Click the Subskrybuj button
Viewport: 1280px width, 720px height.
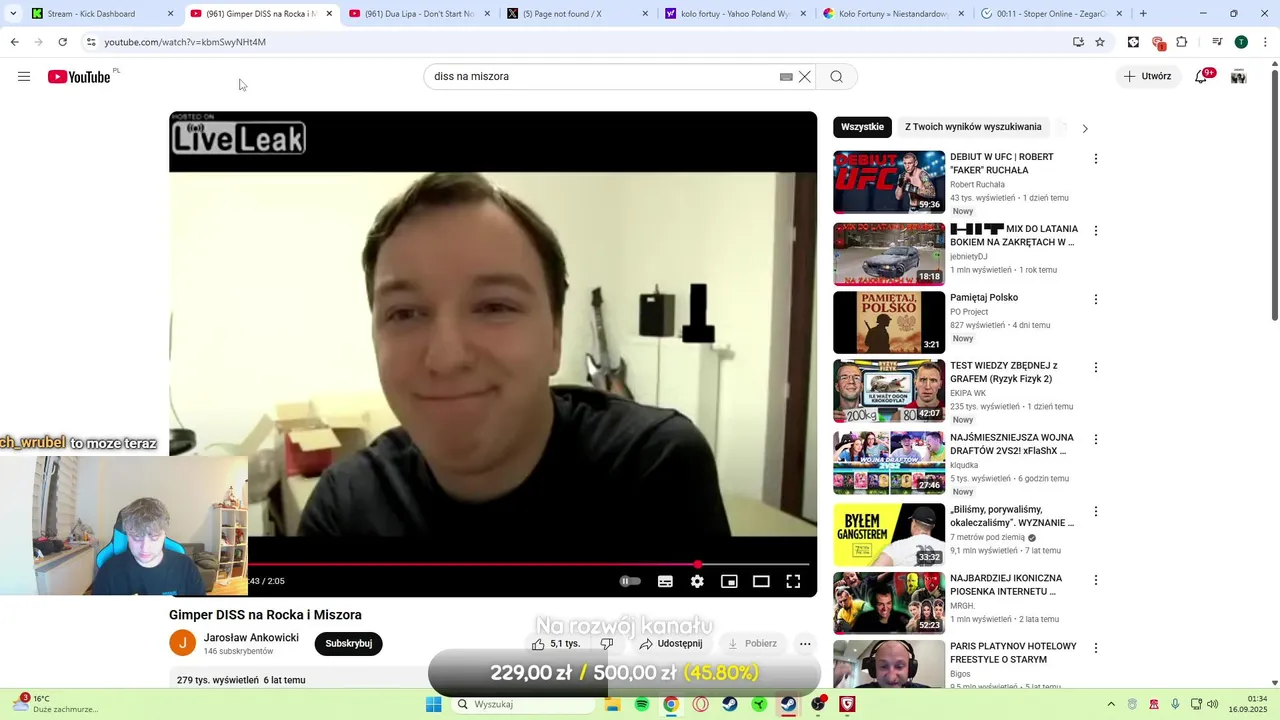point(348,644)
